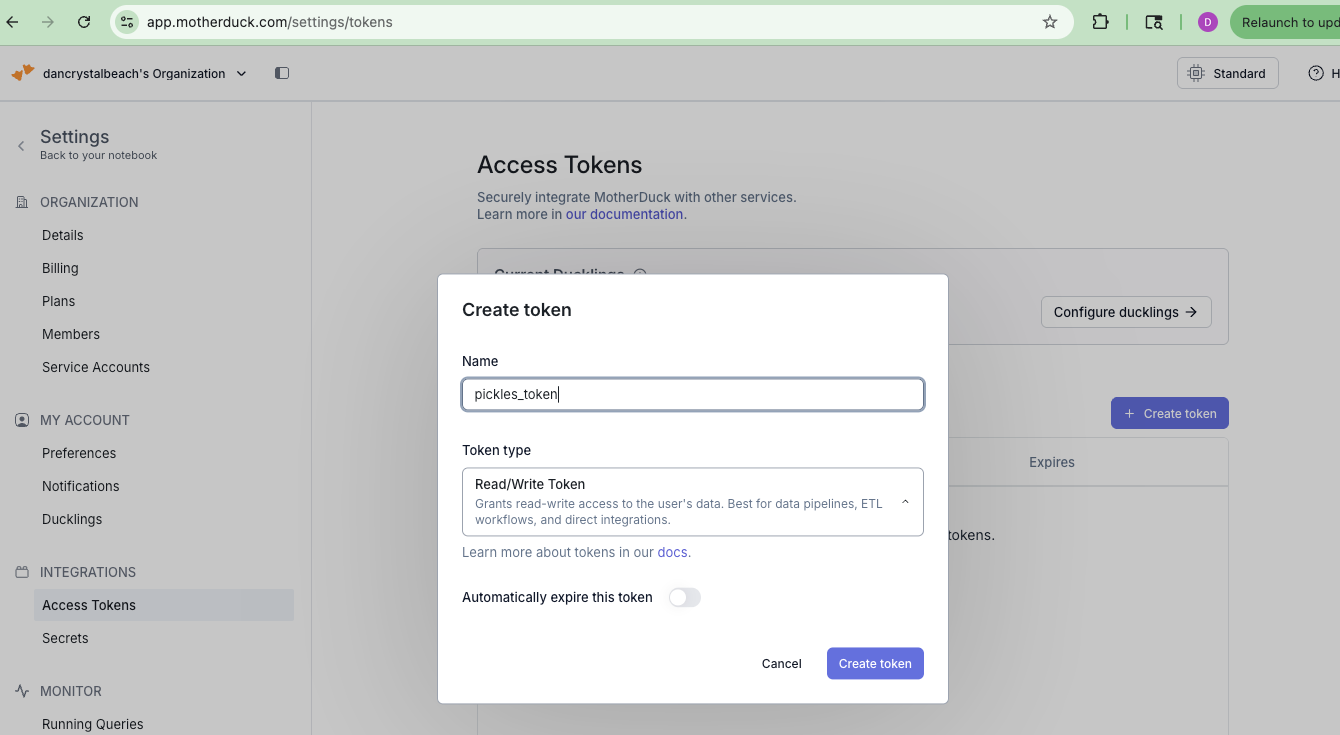
Task: Click the media search toolbar icon
Action: click(x=1154, y=22)
